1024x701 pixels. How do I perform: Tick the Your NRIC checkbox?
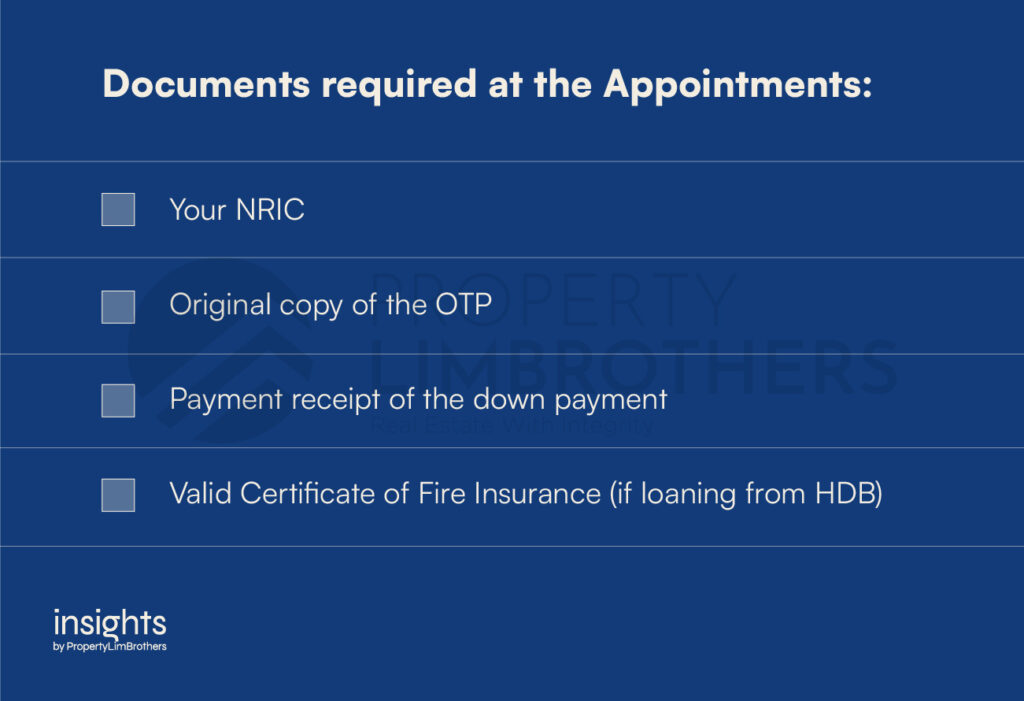coord(118,209)
